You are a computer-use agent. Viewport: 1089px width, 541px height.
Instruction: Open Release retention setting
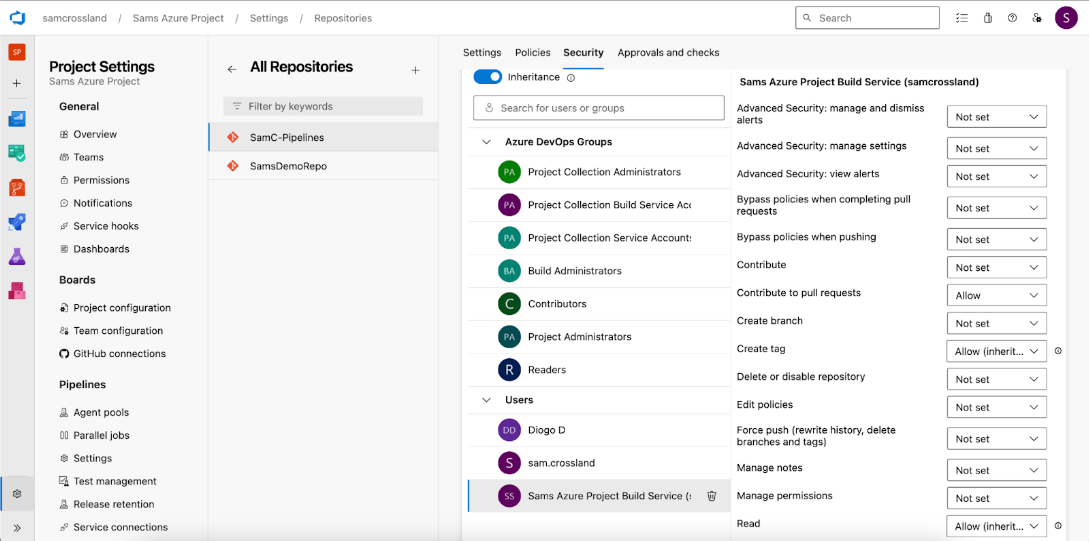(114, 504)
